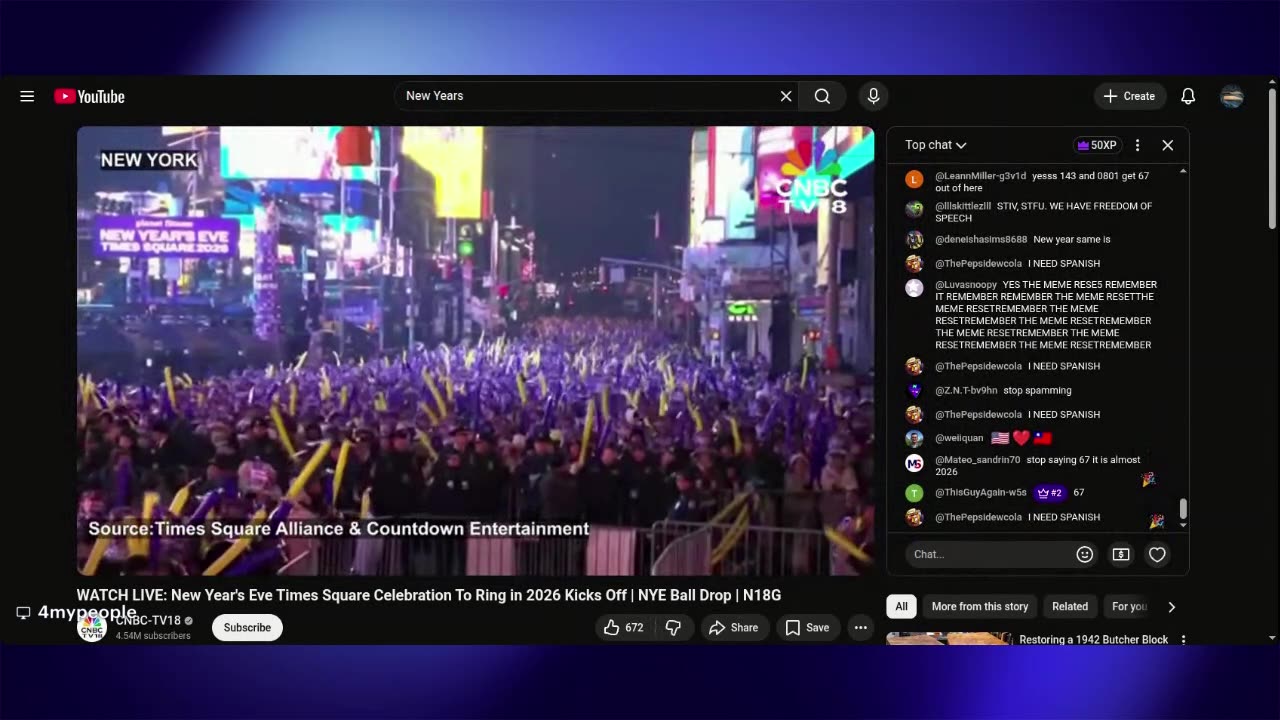The image size is (1280, 720).
Task: Go to YouTube home via the logo
Action: [x=89, y=96]
